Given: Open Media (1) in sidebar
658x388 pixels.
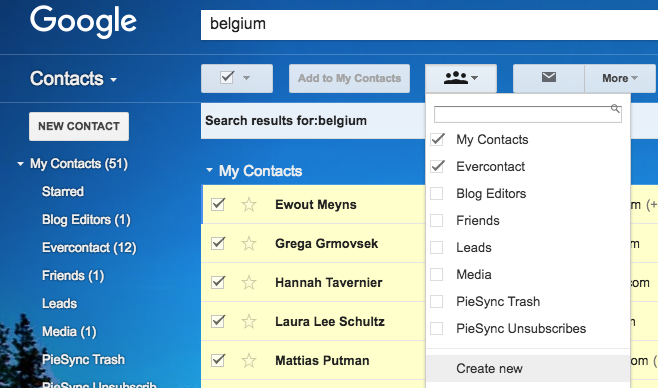Looking at the screenshot, I should 69,331.
